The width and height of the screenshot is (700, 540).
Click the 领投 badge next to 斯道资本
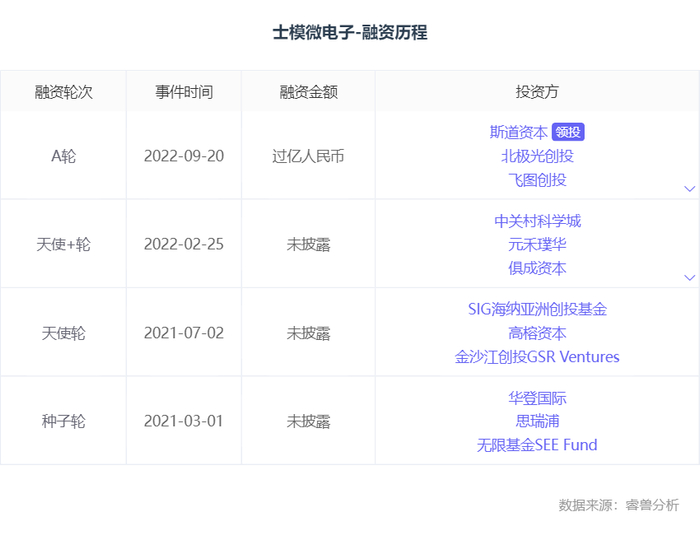[568, 132]
